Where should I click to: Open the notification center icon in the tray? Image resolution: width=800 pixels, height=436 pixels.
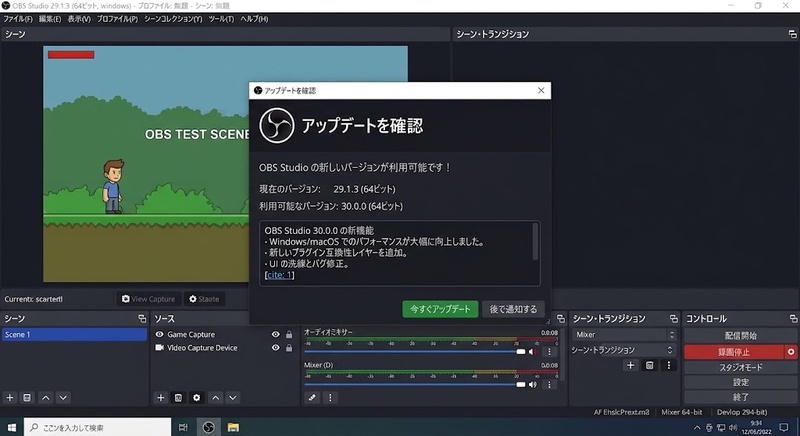click(784, 427)
